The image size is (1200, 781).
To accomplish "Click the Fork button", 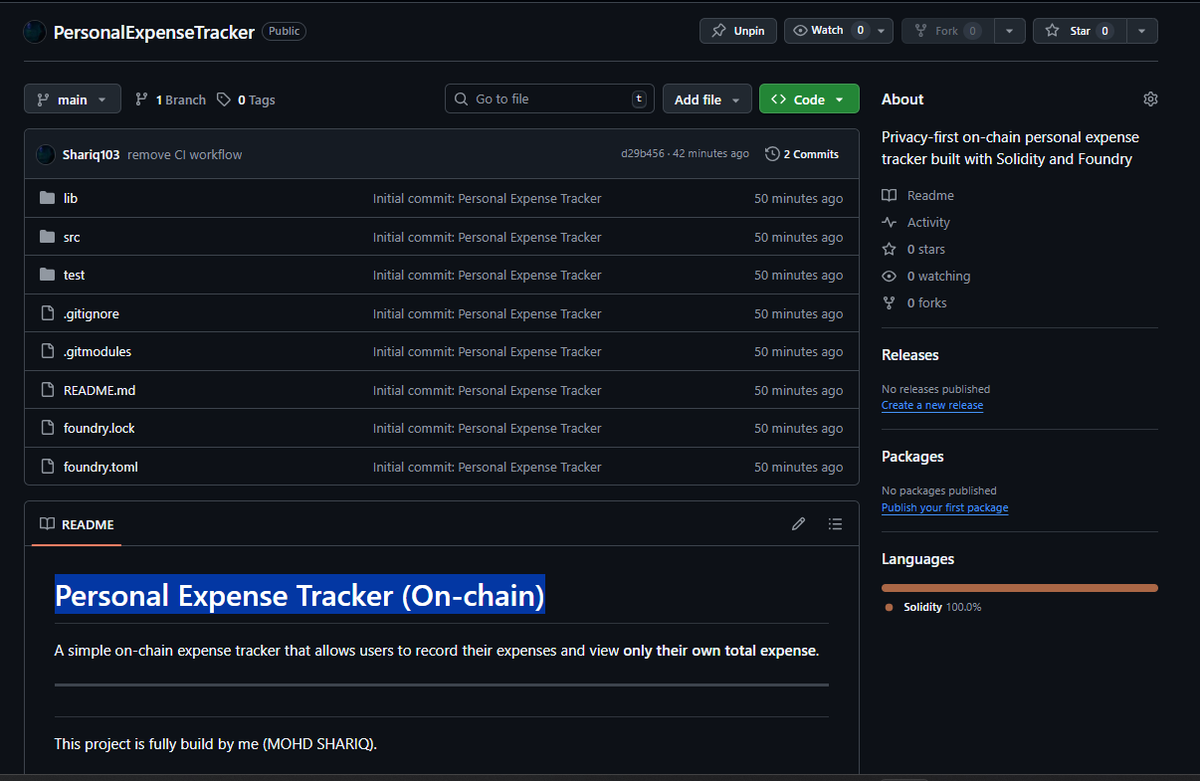I will 947,31.
